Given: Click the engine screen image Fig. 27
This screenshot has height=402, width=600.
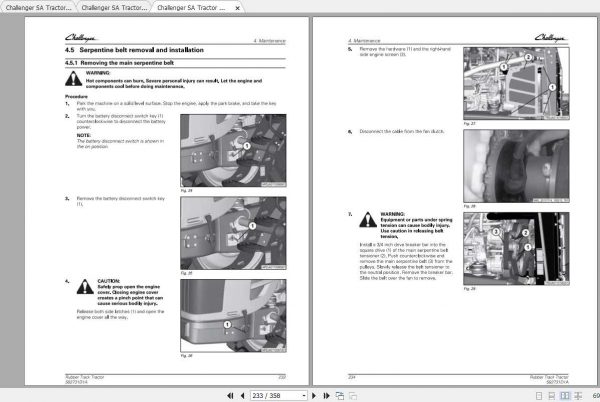Looking at the screenshot, I should [516, 83].
